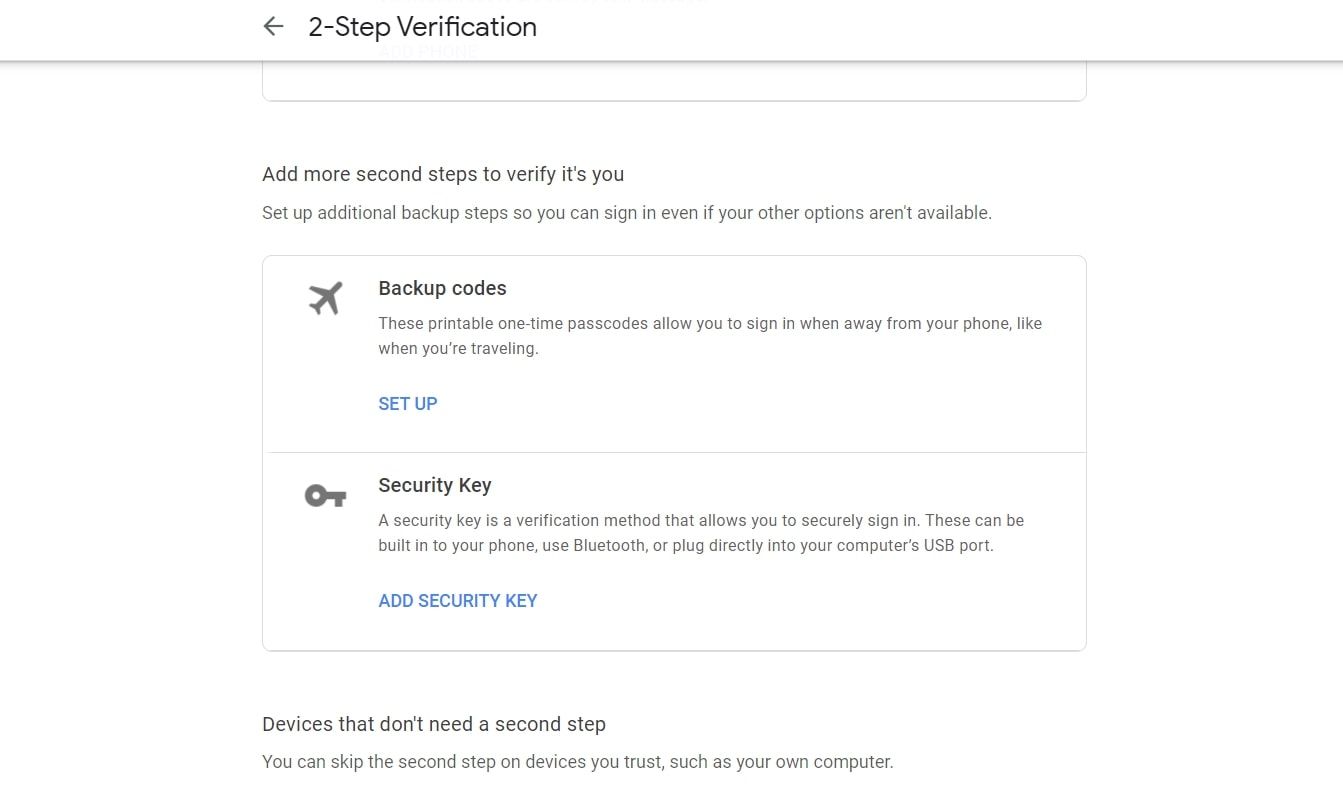Click the divider between Backup codes and Security Key
1343x795 pixels.
(x=674, y=452)
